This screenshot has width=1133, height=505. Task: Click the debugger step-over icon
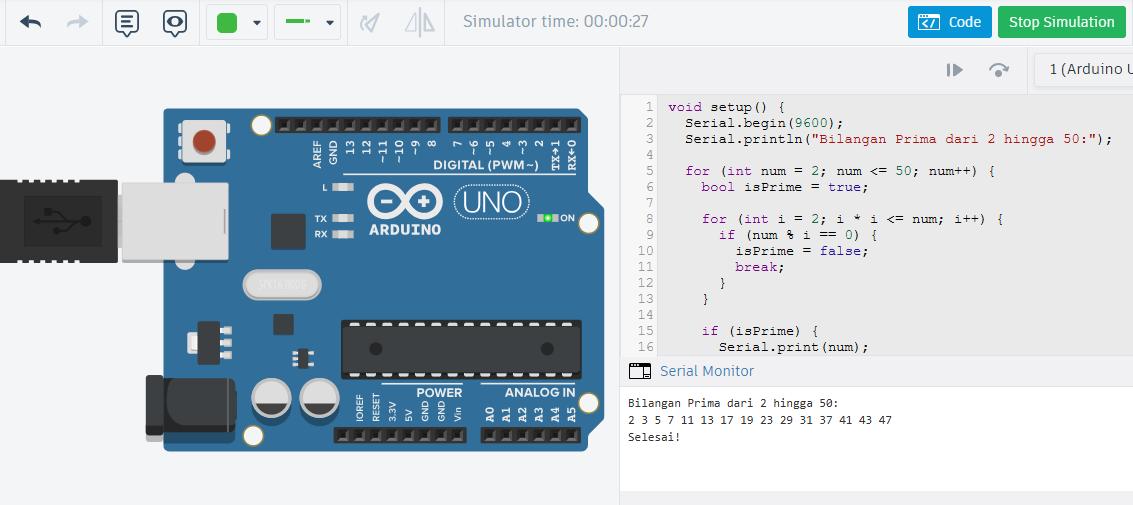click(999, 70)
